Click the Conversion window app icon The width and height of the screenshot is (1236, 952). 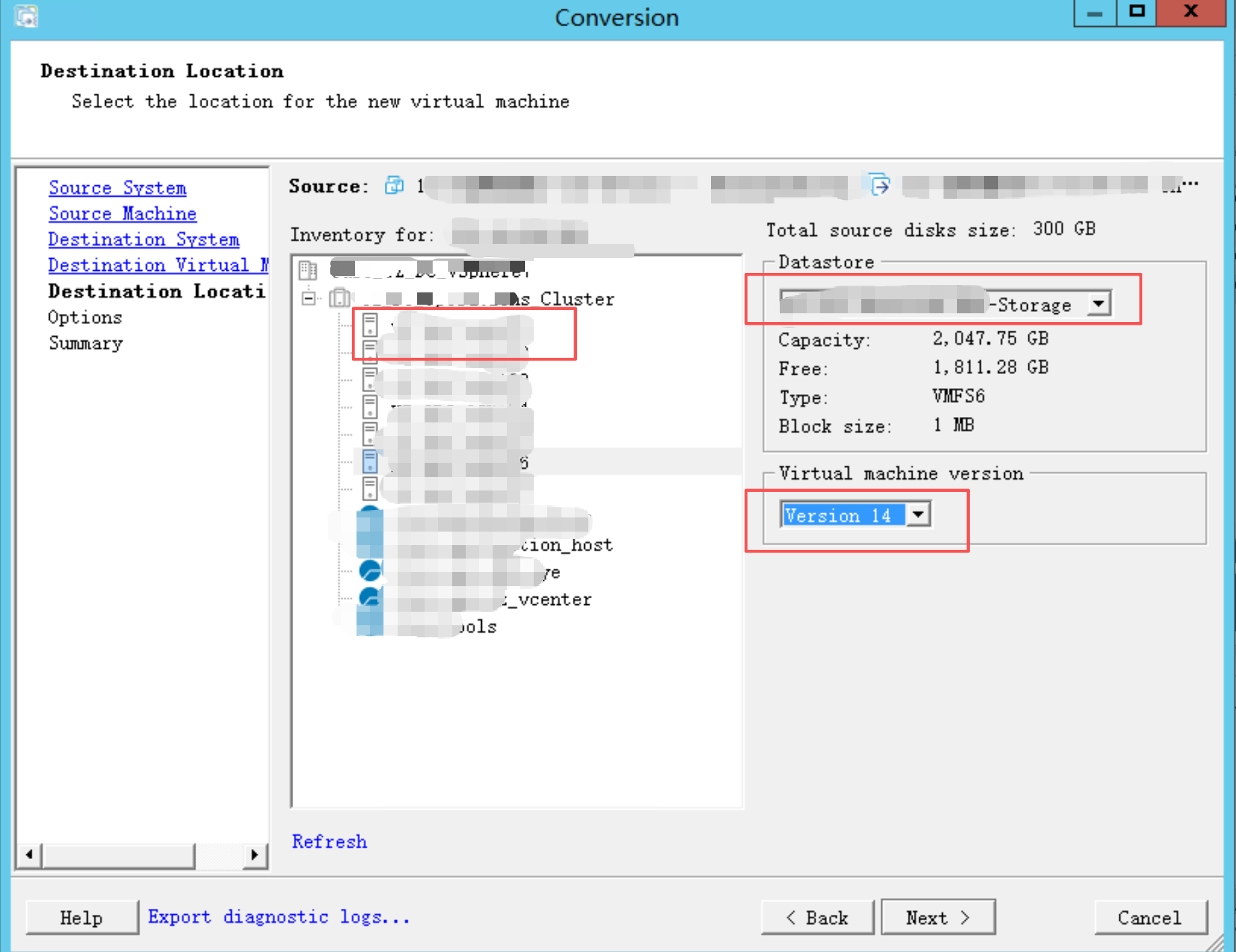26,16
